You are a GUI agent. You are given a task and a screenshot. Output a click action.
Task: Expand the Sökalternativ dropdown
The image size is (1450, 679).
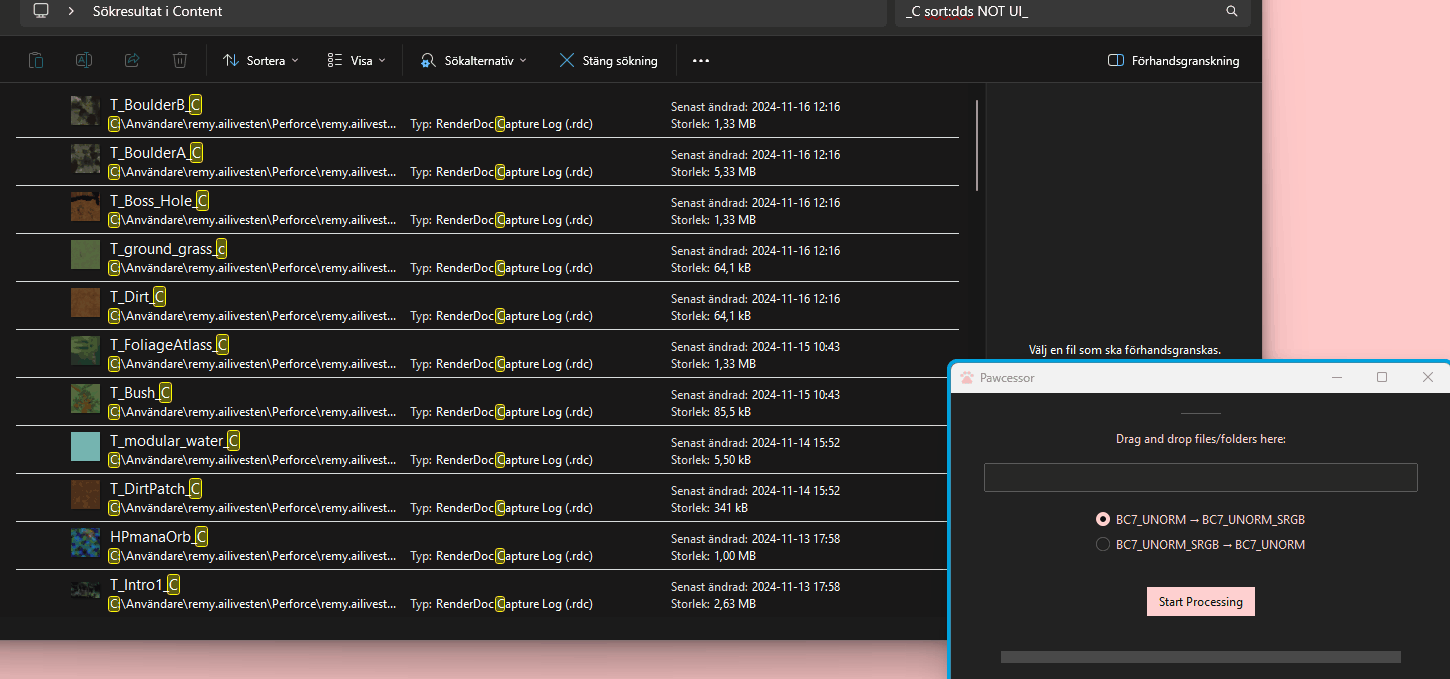474,61
